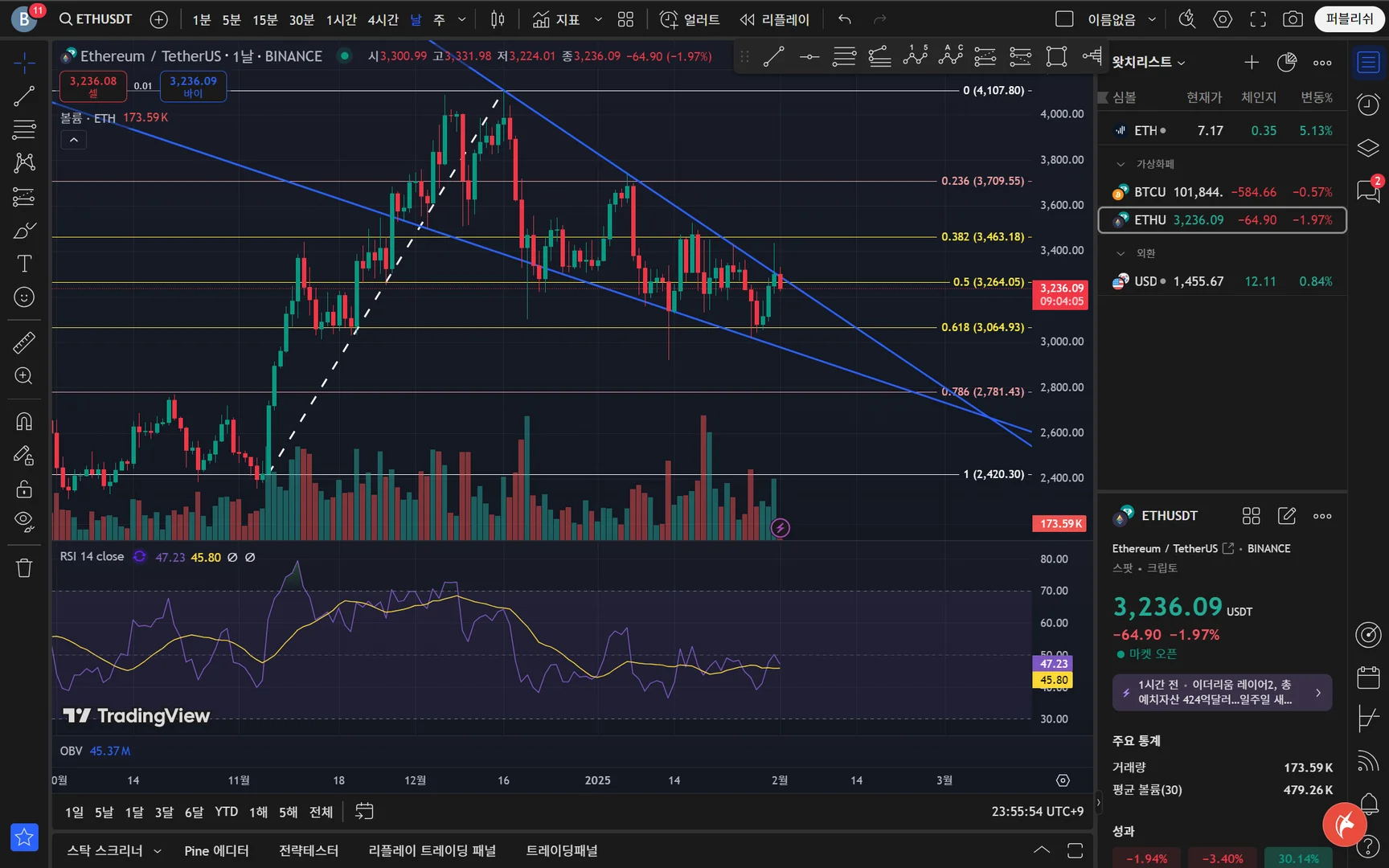Expand the timeframe interval dropdown arrow
This screenshot has width=1389, height=868.
click(461, 19)
